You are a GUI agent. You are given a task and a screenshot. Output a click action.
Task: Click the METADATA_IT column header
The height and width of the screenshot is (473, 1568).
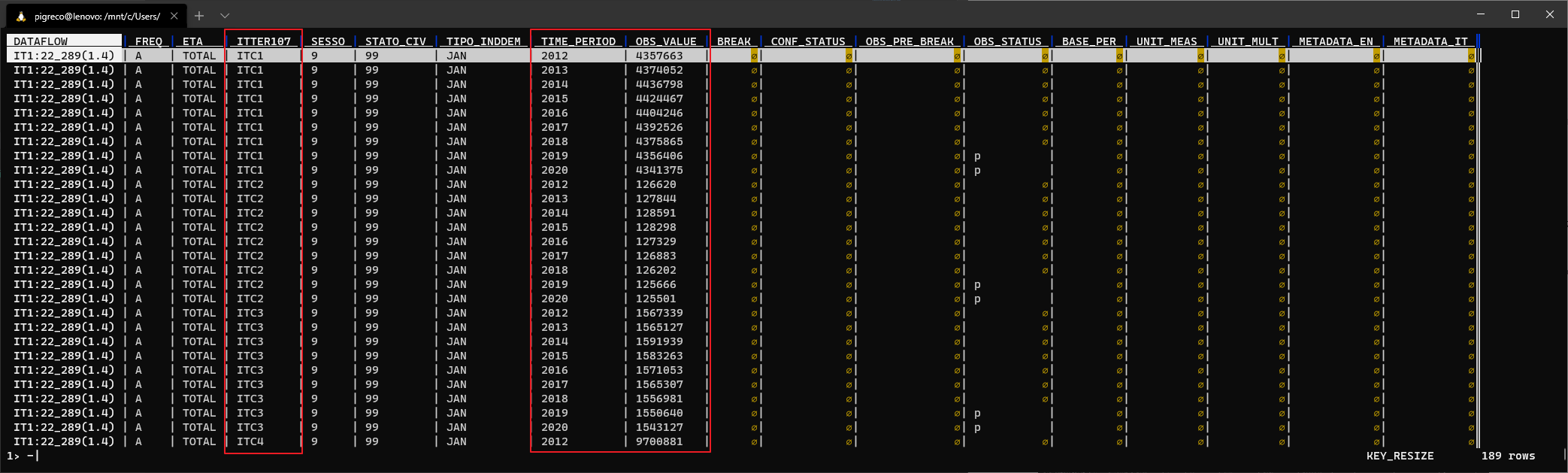tap(1430, 41)
